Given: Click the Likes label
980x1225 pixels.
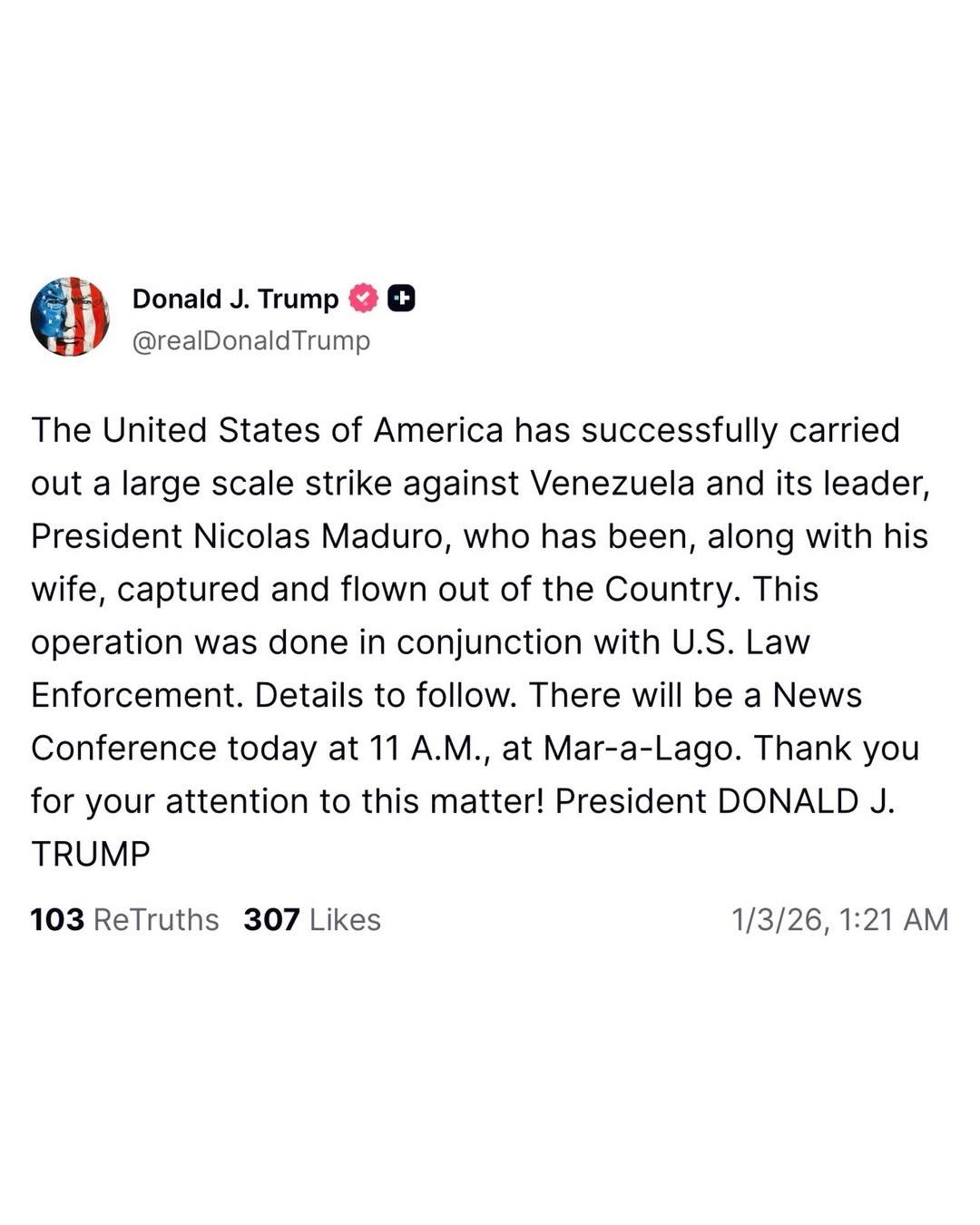Looking at the screenshot, I should click(x=345, y=919).
